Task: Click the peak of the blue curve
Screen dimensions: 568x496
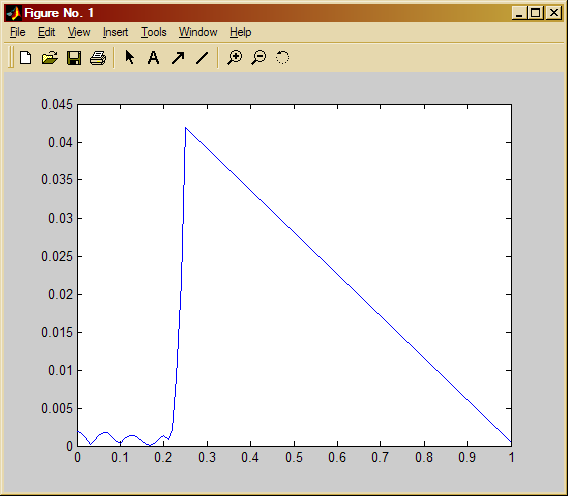Action: click(x=185, y=128)
